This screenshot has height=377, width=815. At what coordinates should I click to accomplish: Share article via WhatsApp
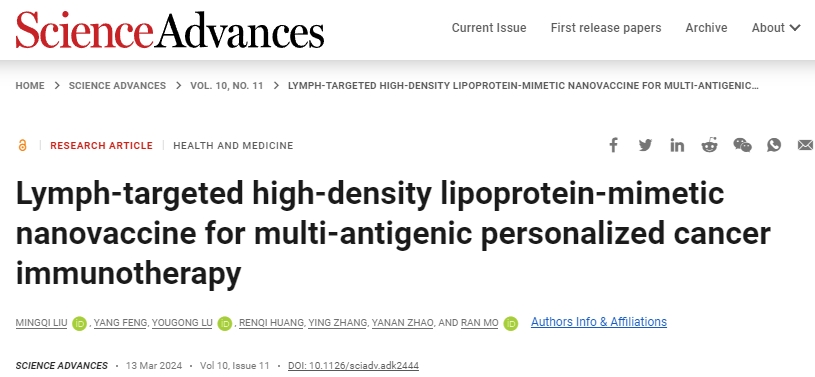click(x=774, y=145)
